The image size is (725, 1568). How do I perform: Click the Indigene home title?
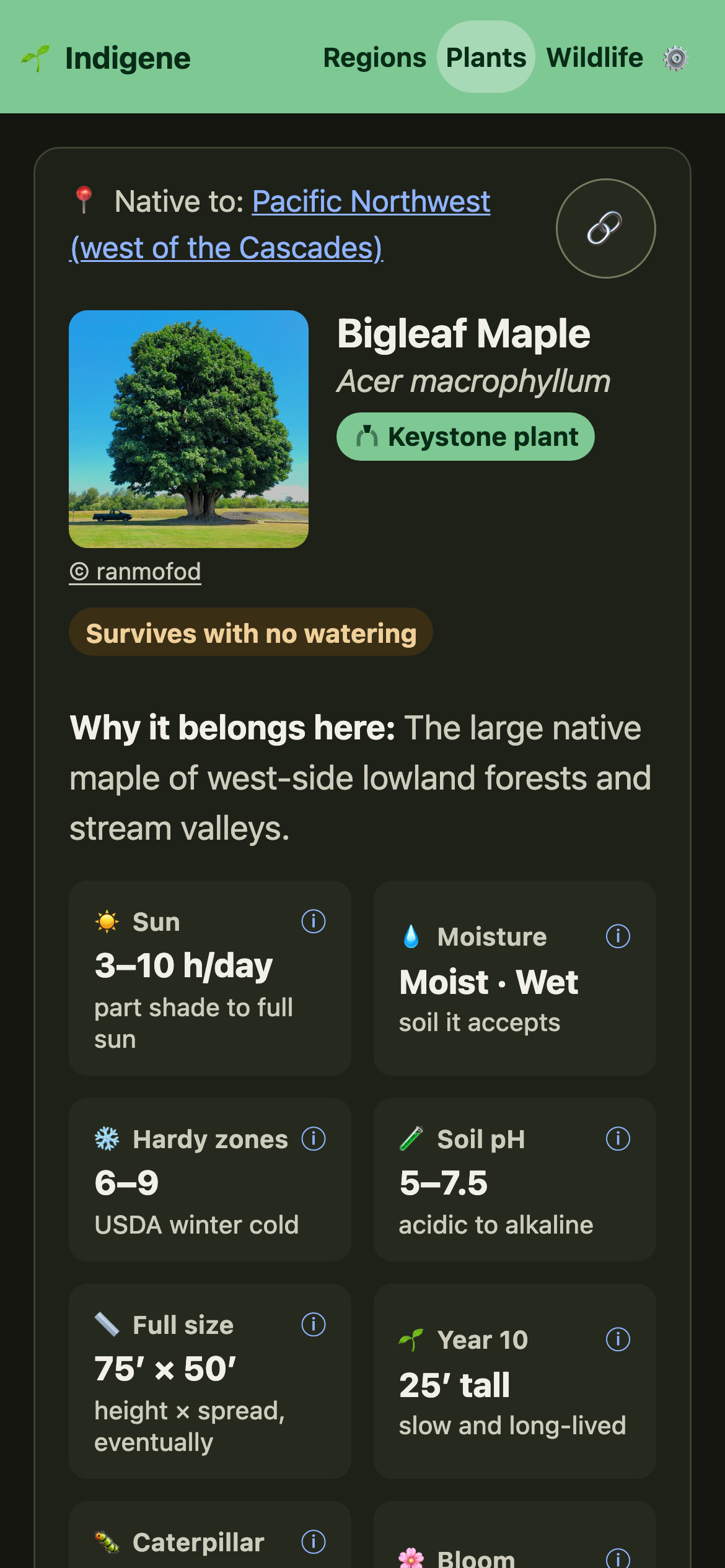point(128,59)
